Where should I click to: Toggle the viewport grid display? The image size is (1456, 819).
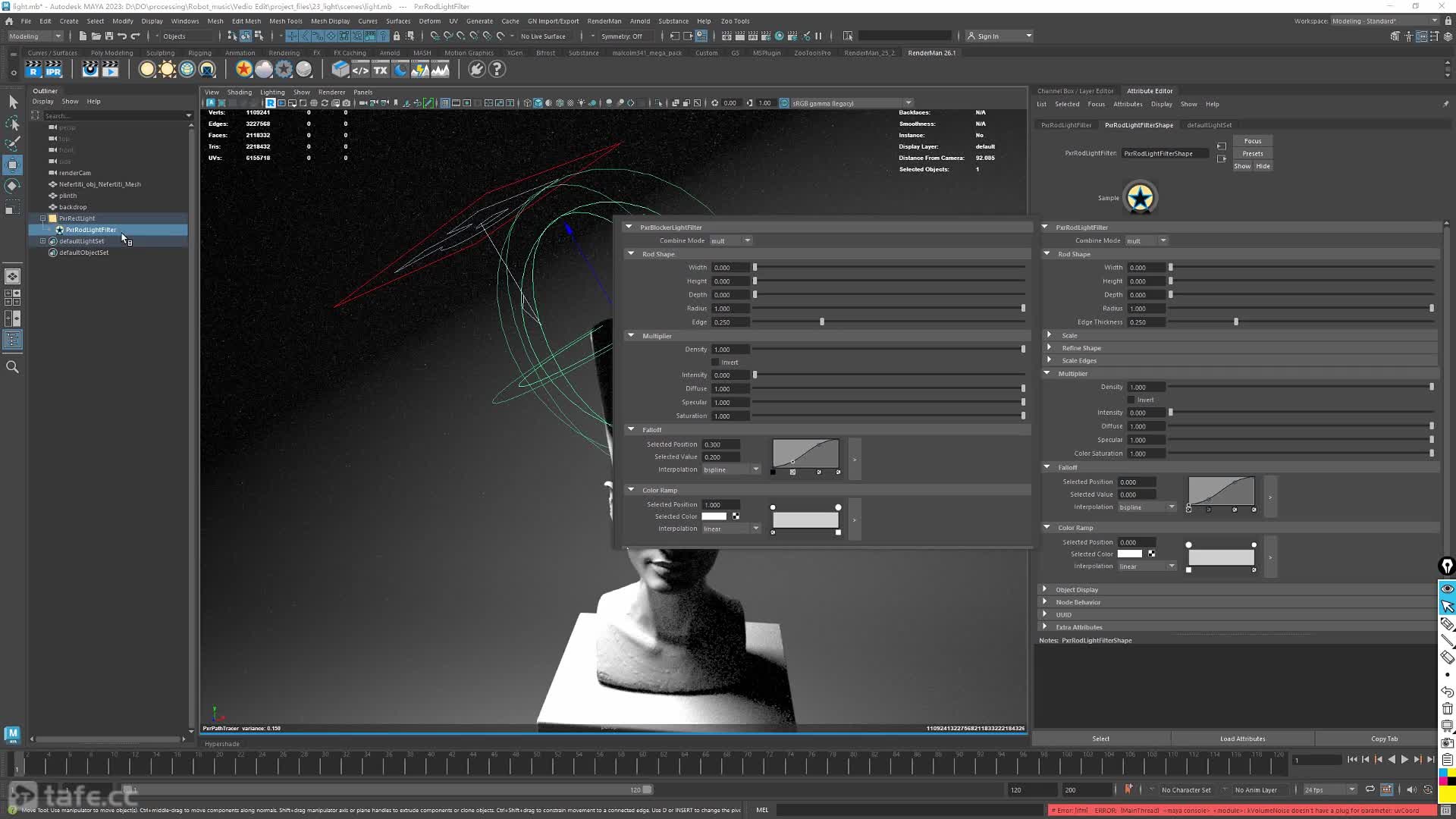pyautogui.click(x=445, y=103)
